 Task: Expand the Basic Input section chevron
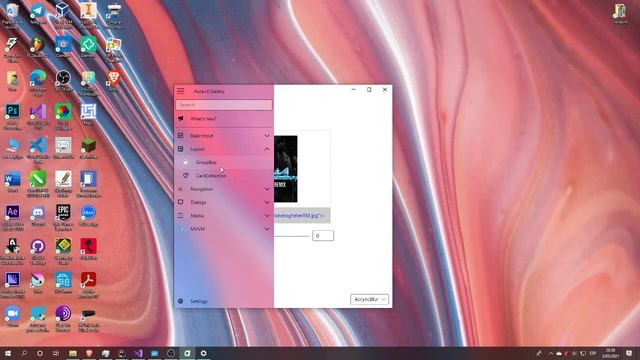(267, 136)
